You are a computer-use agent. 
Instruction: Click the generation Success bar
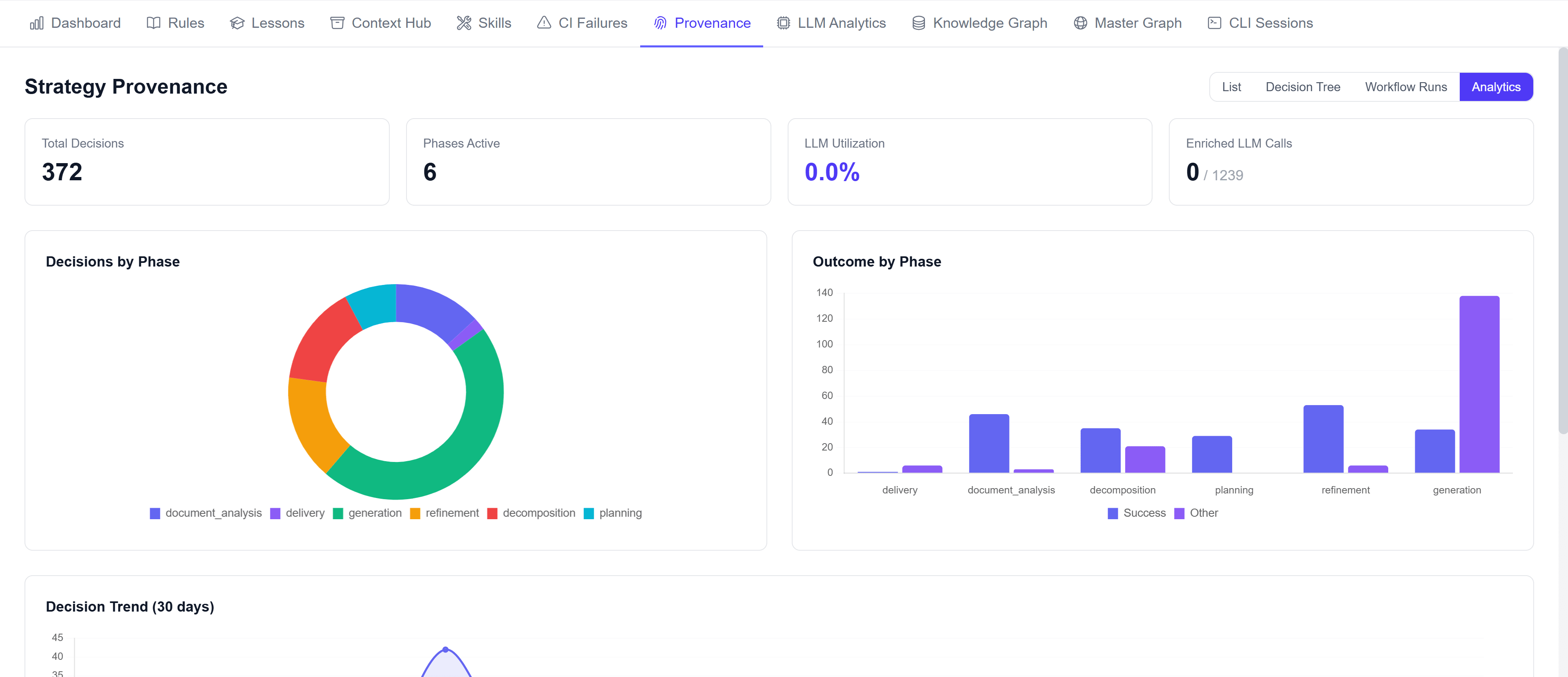click(x=1435, y=451)
